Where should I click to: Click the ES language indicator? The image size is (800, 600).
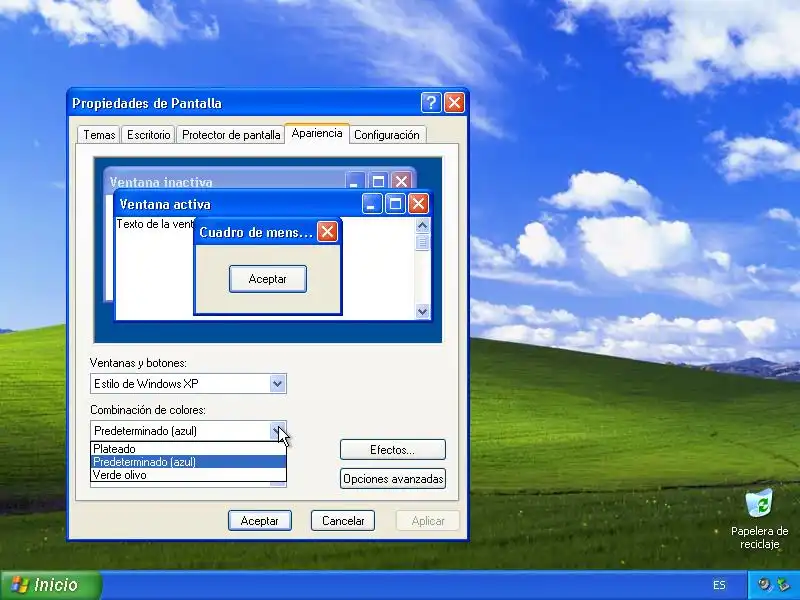coord(719,585)
